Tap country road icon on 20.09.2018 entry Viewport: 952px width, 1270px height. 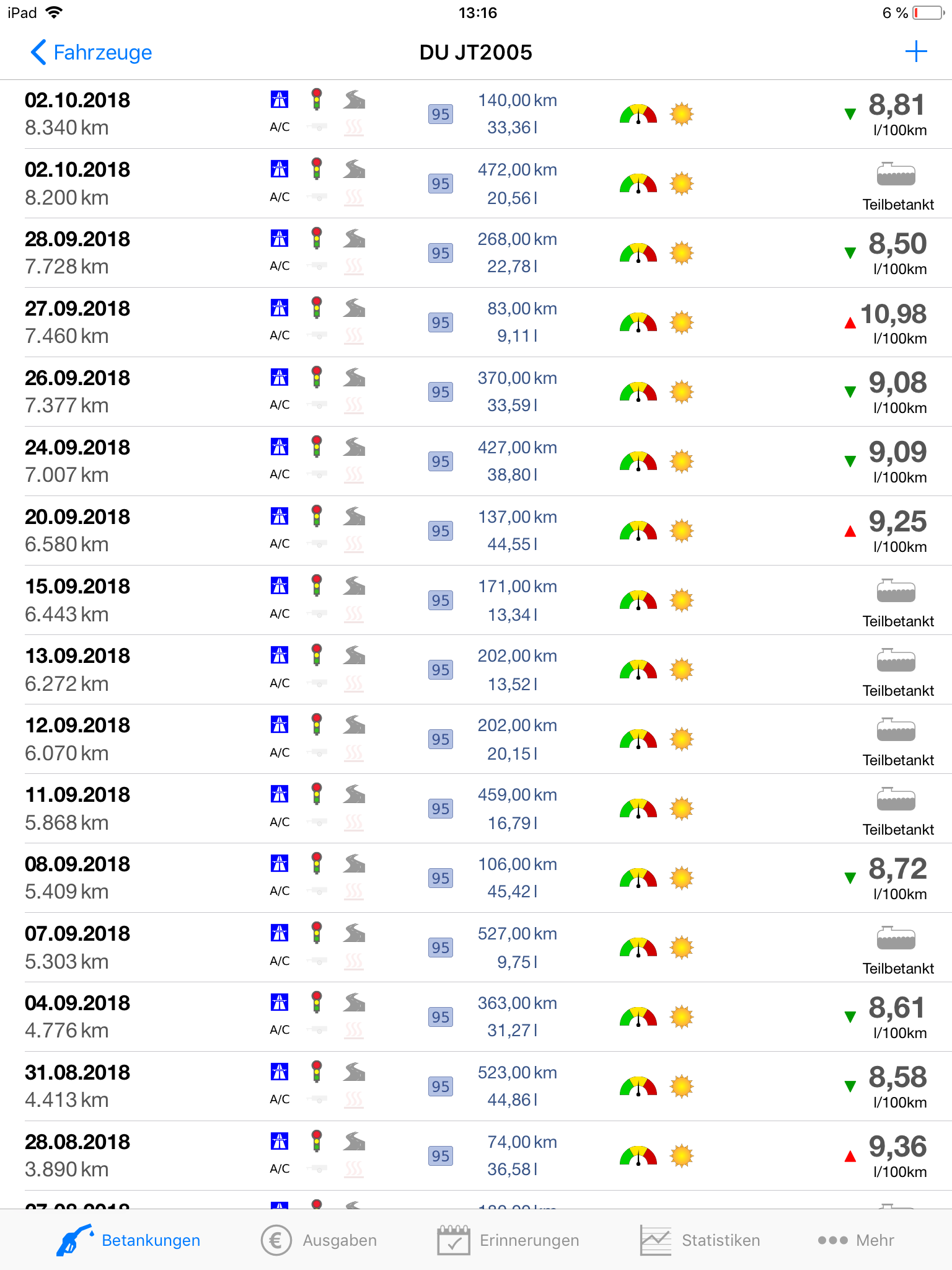tap(355, 516)
